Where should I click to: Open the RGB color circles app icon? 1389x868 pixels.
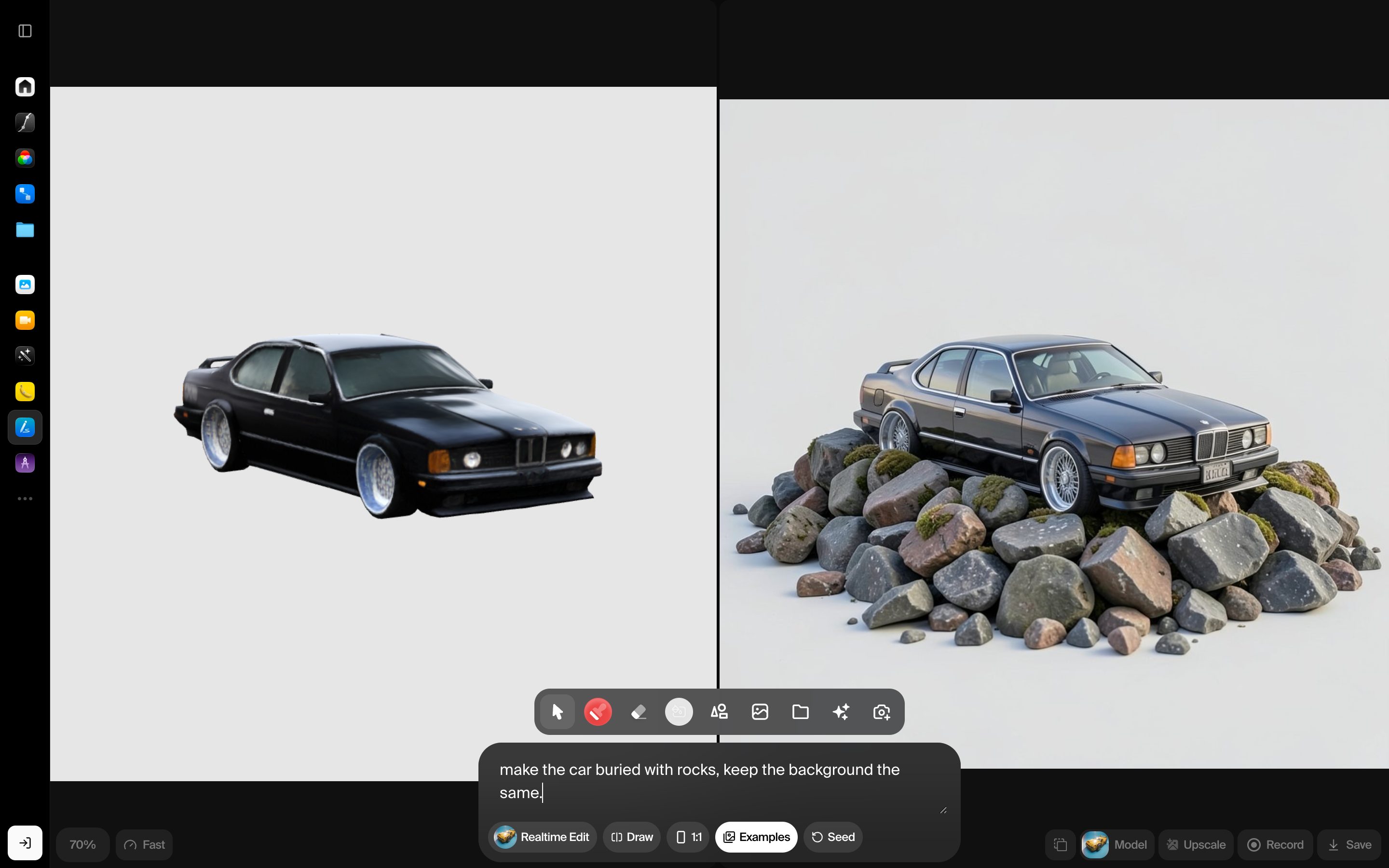click(25, 159)
